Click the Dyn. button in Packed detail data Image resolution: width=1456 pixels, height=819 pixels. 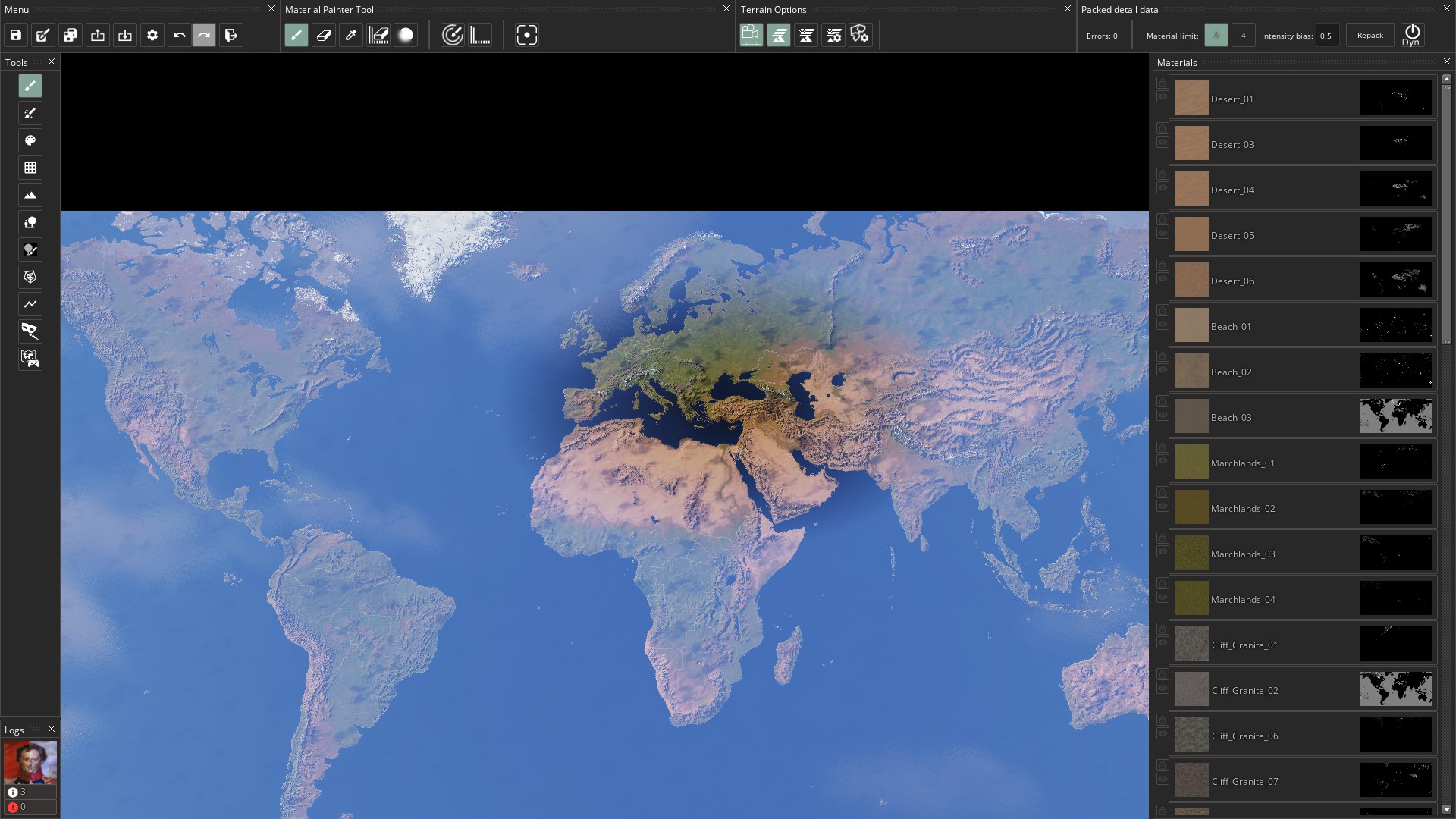1412,35
